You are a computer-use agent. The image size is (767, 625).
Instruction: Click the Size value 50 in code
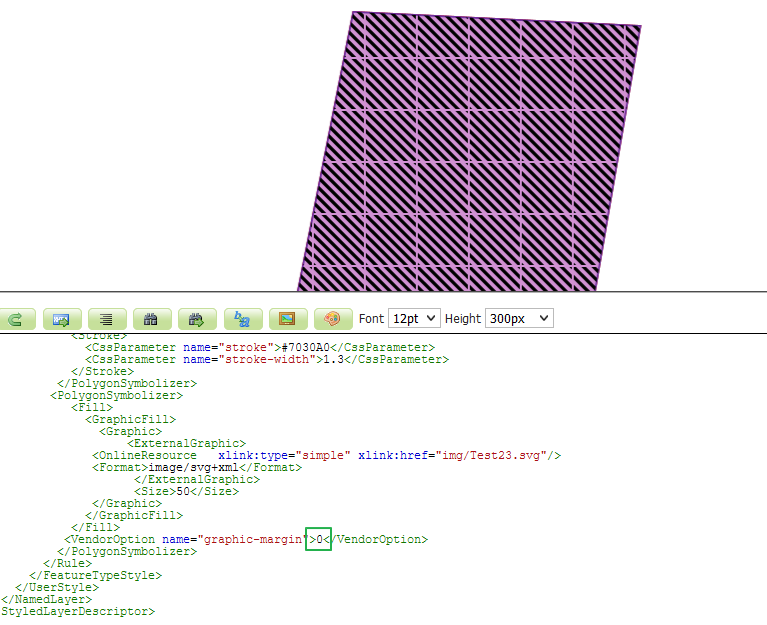coord(183,491)
